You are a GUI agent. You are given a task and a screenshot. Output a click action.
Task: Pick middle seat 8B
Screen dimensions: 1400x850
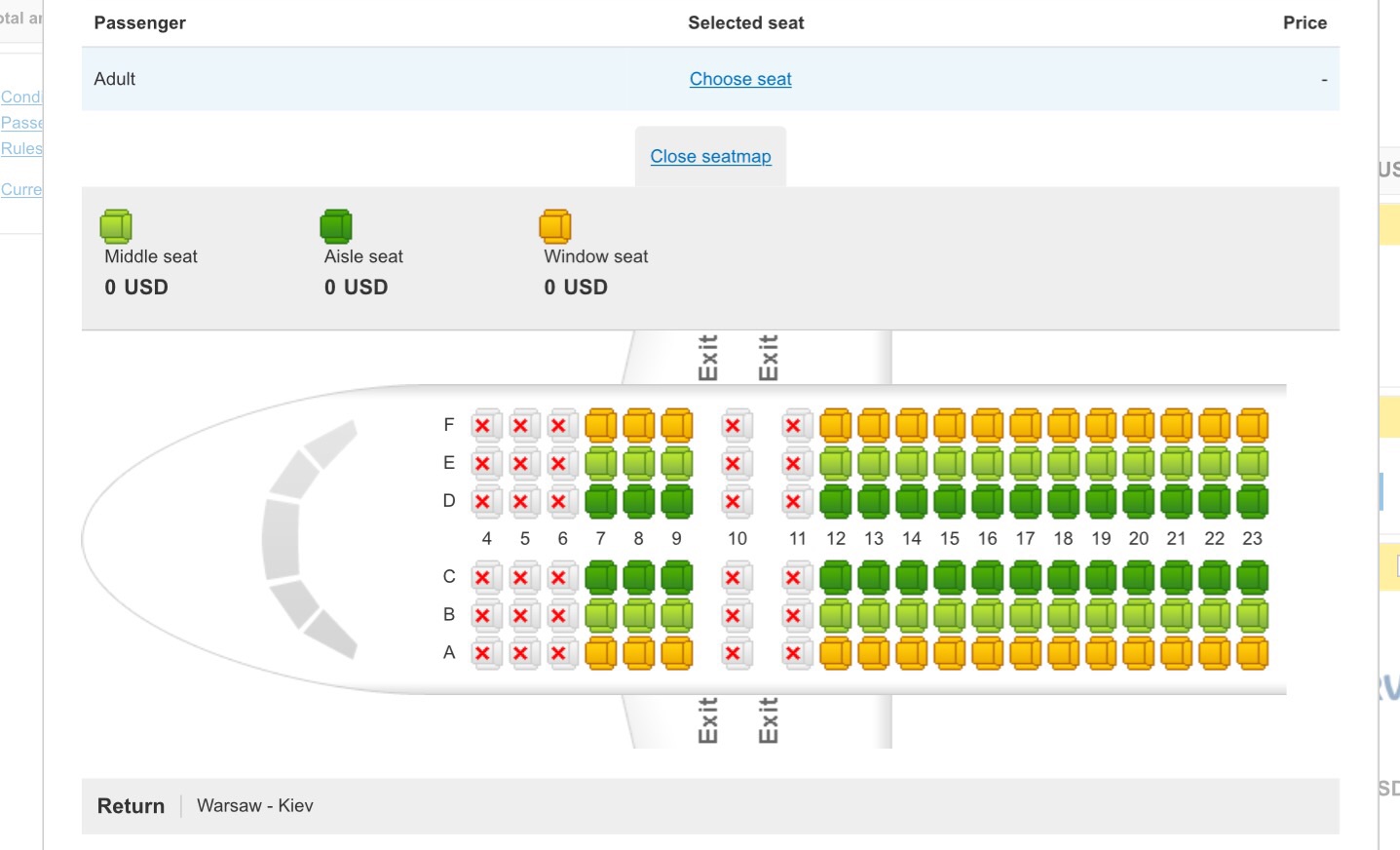[x=638, y=616]
